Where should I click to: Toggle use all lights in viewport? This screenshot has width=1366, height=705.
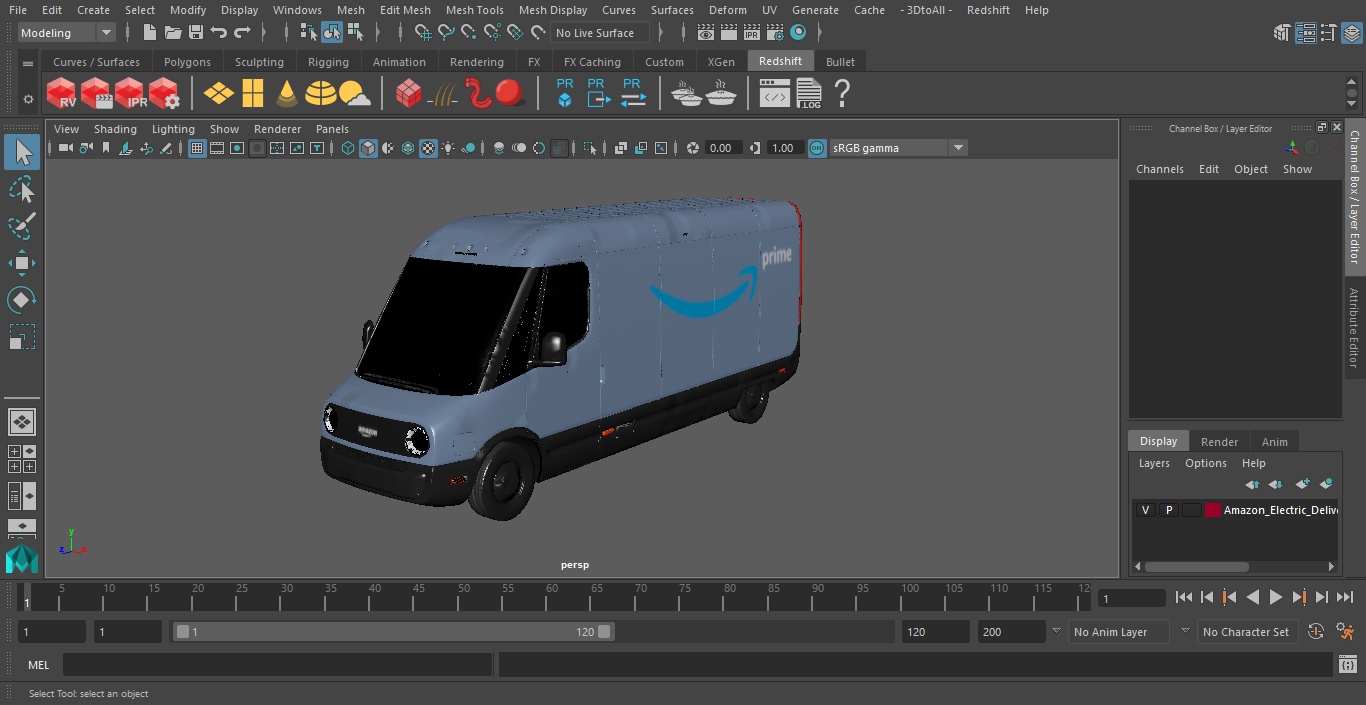[x=448, y=148]
